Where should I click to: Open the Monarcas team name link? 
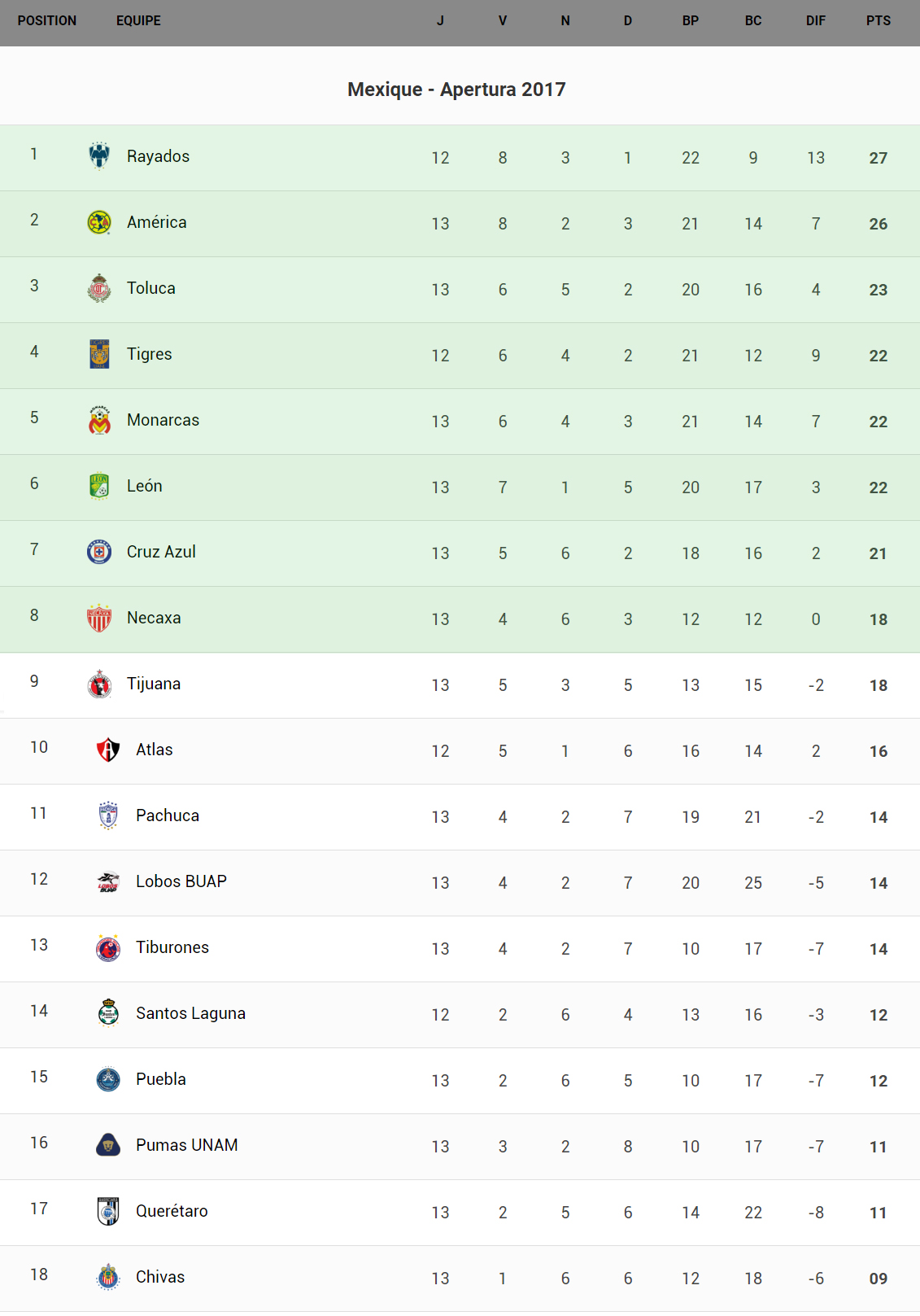tap(163, 420)
